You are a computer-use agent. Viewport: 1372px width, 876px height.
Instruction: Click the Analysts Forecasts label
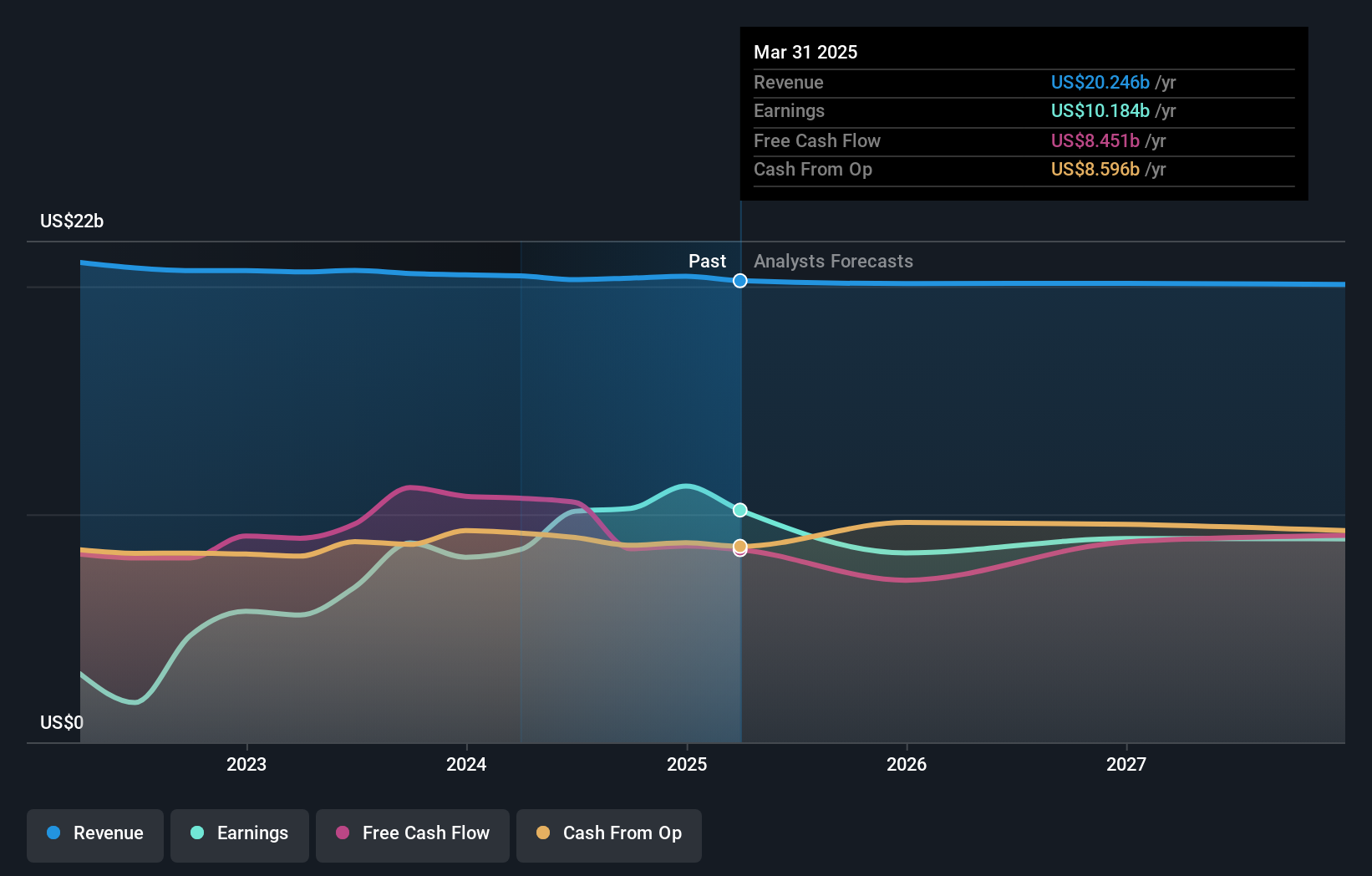833,261
